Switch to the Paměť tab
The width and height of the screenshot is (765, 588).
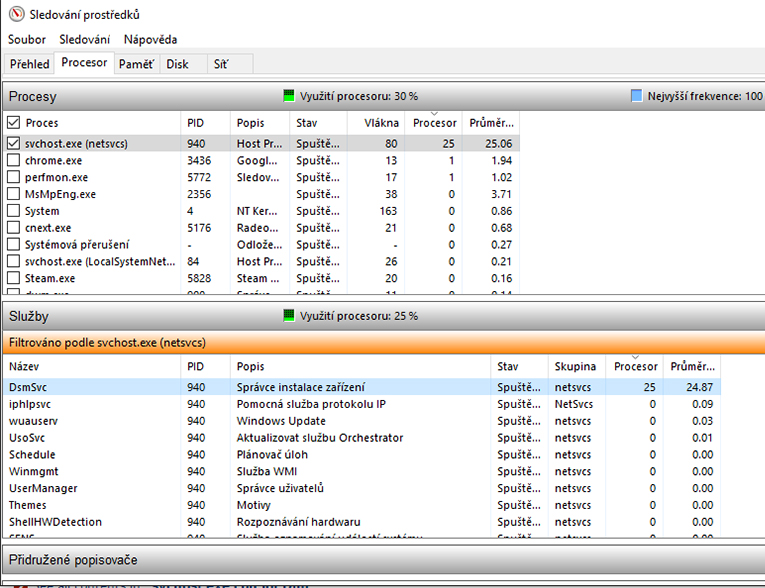[x=136, y=64]
